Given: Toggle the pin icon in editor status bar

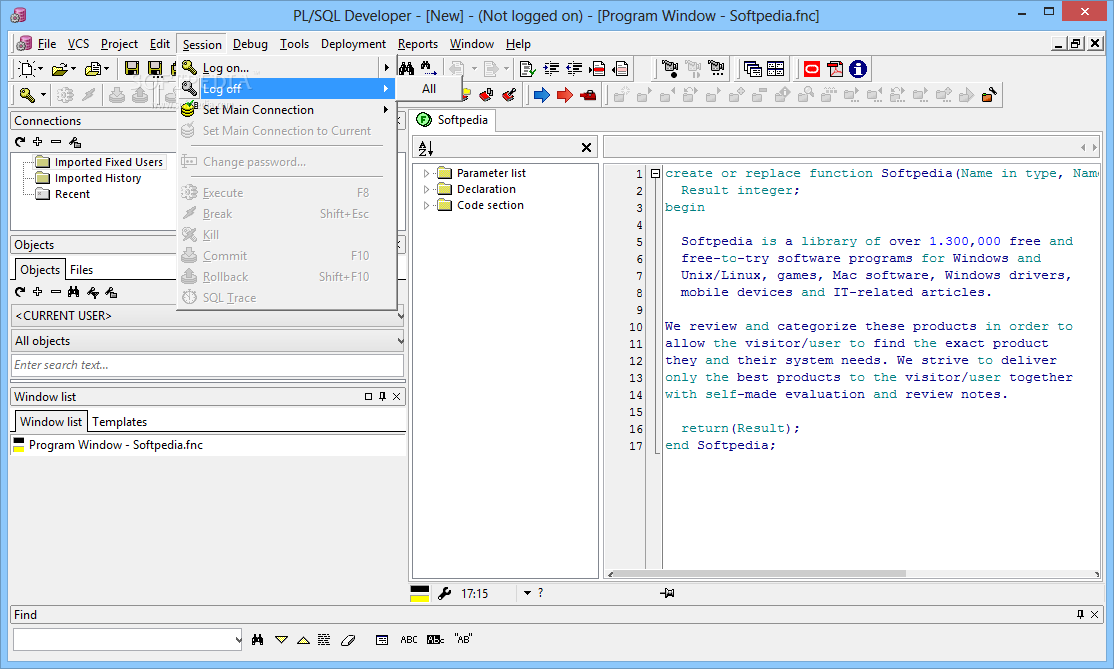Looking at the screenshot, I should (x=667, y=593).
